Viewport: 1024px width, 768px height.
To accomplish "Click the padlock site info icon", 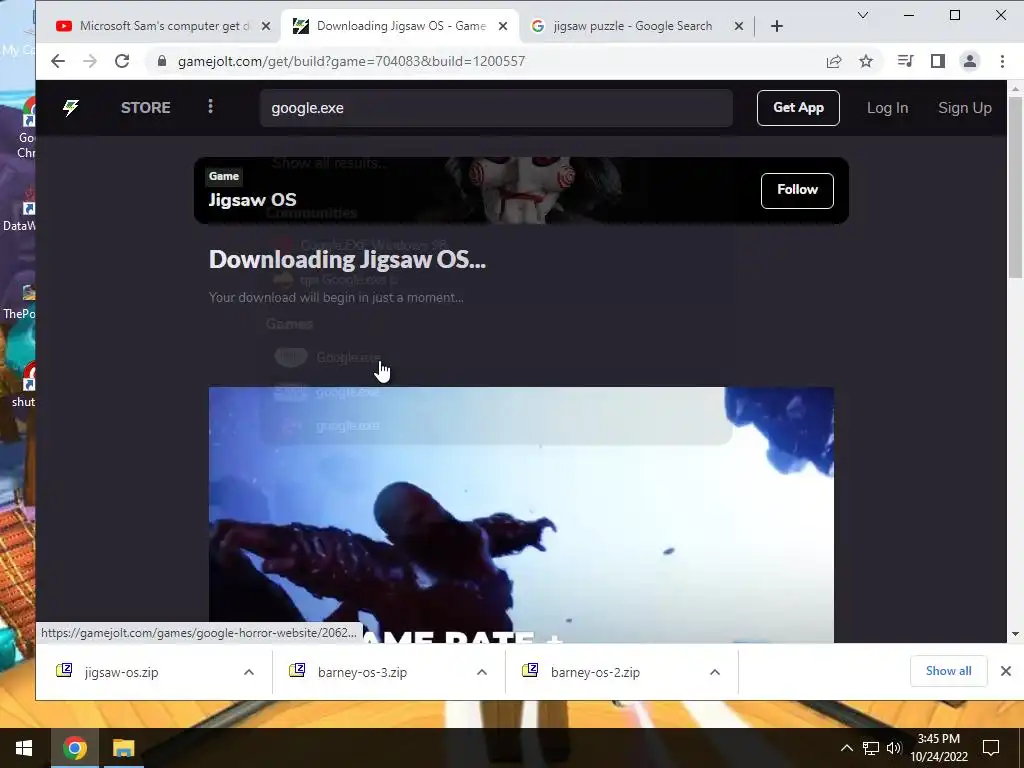I will [x=162, y=61].
